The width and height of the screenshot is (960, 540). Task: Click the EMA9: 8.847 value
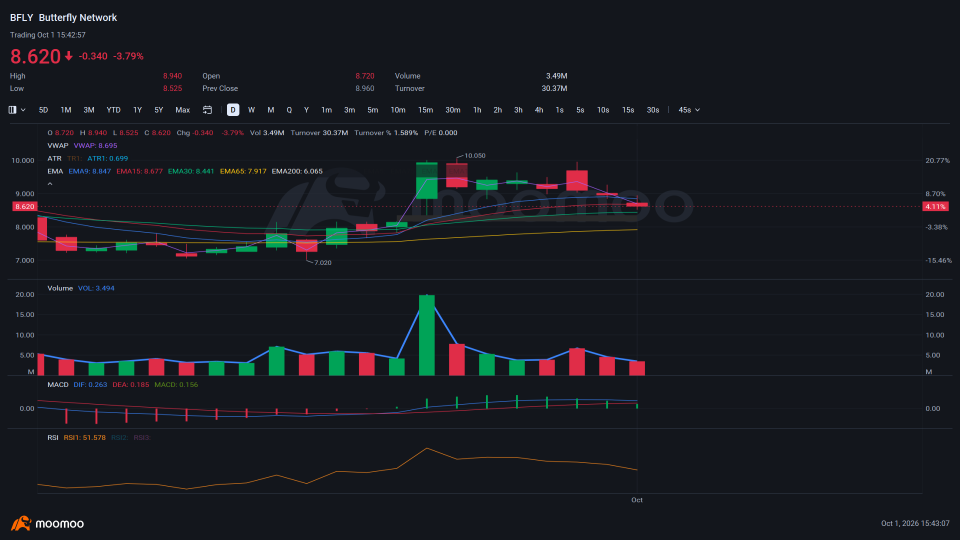click(x=89, y=171)
